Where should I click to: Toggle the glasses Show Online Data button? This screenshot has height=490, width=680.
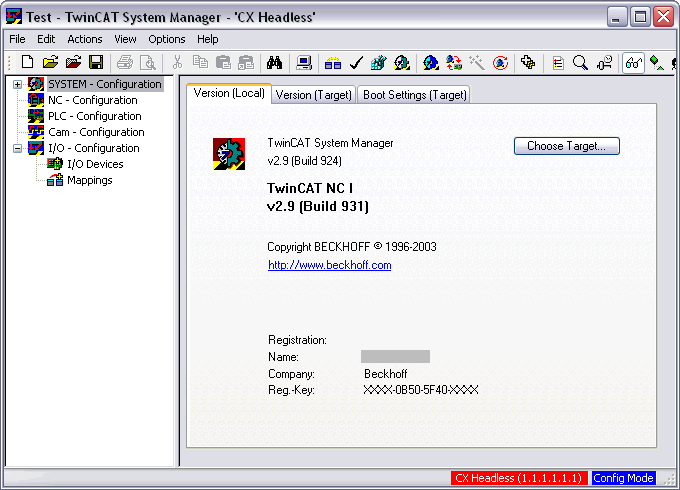click(x=633, y=63)
